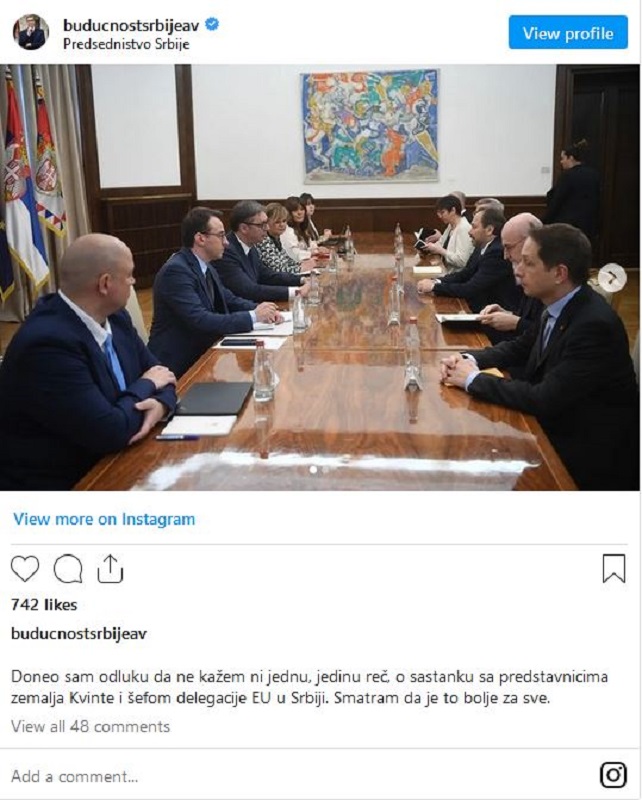This screenshot has height=800, width=642.
Task: Click the caption text starting Doneo sam
Action: coord(309,687)
